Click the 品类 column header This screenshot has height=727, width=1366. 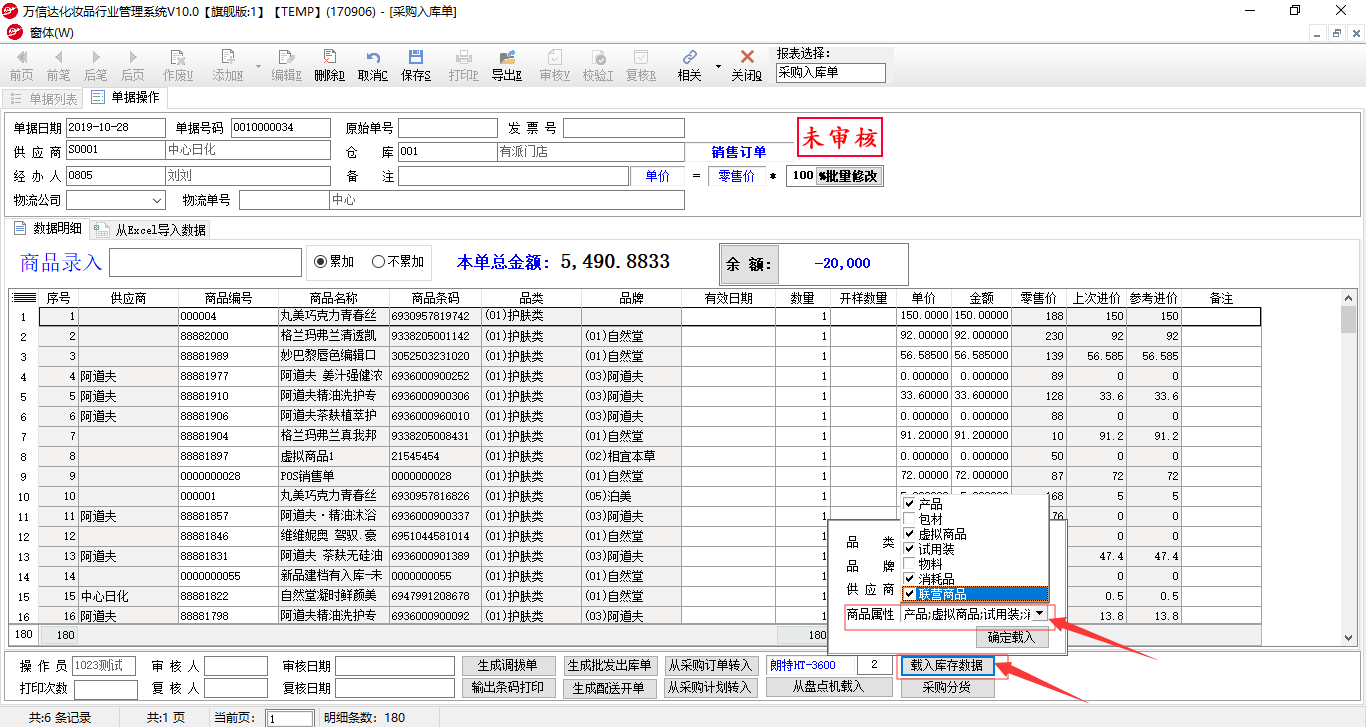531,298
